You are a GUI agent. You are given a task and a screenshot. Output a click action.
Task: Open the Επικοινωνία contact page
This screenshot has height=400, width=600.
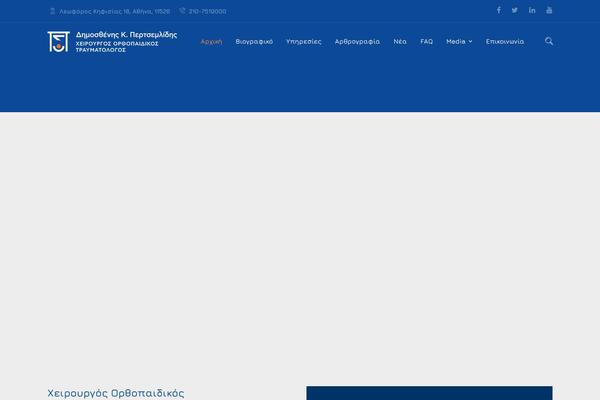pos(505,41)
